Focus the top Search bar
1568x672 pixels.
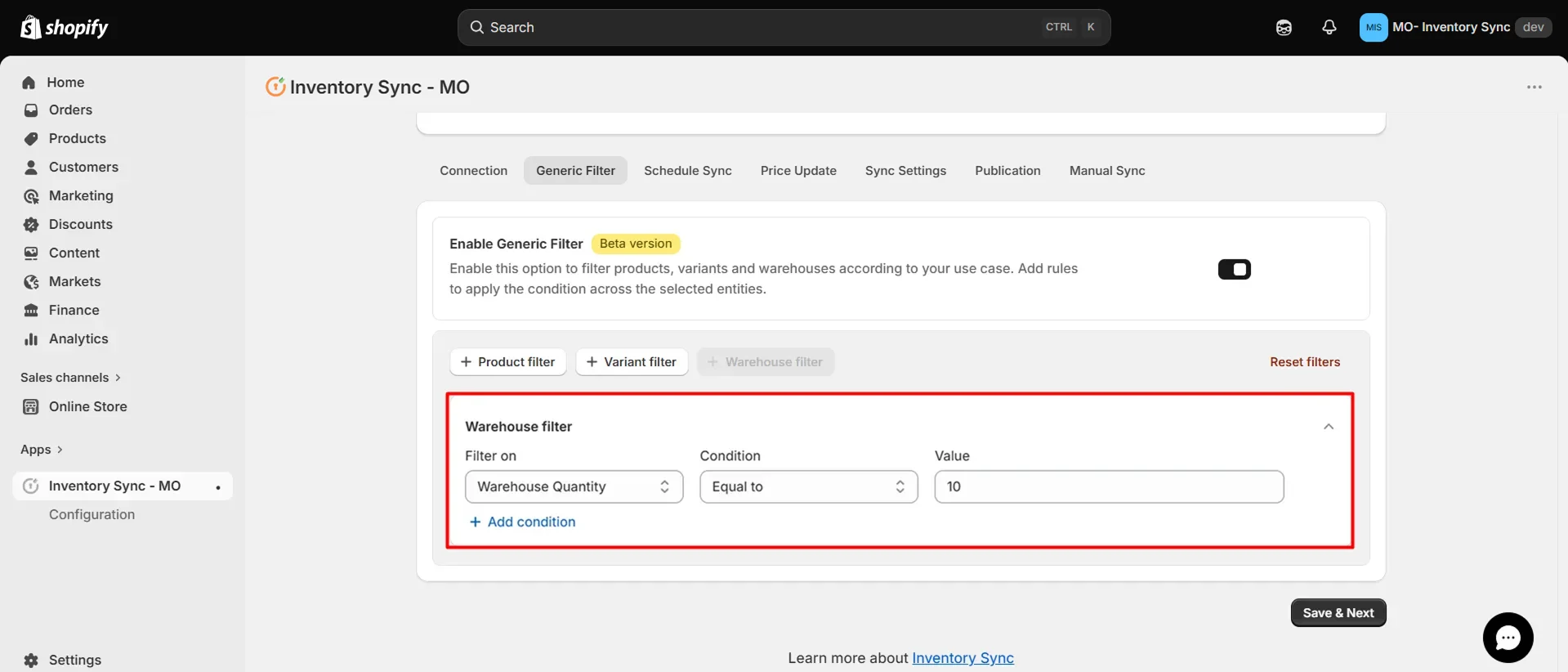(x=784, y=28)
